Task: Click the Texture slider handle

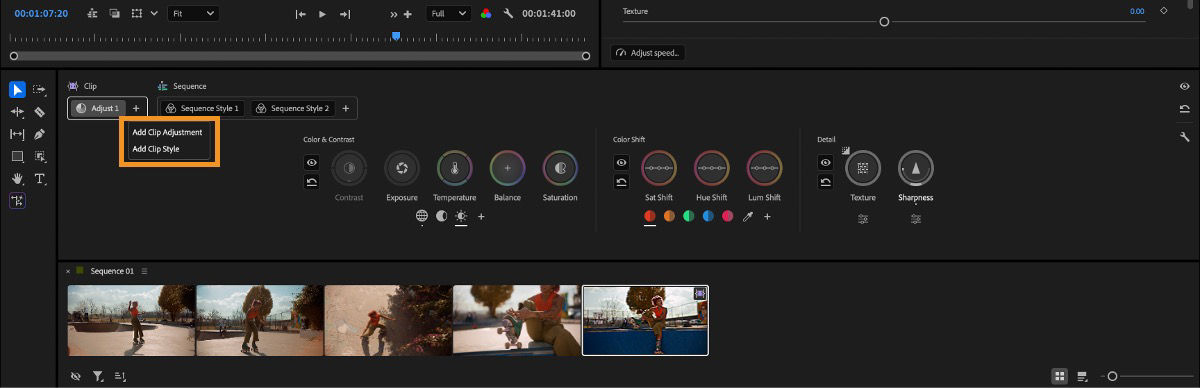Action: click(884, 21)
